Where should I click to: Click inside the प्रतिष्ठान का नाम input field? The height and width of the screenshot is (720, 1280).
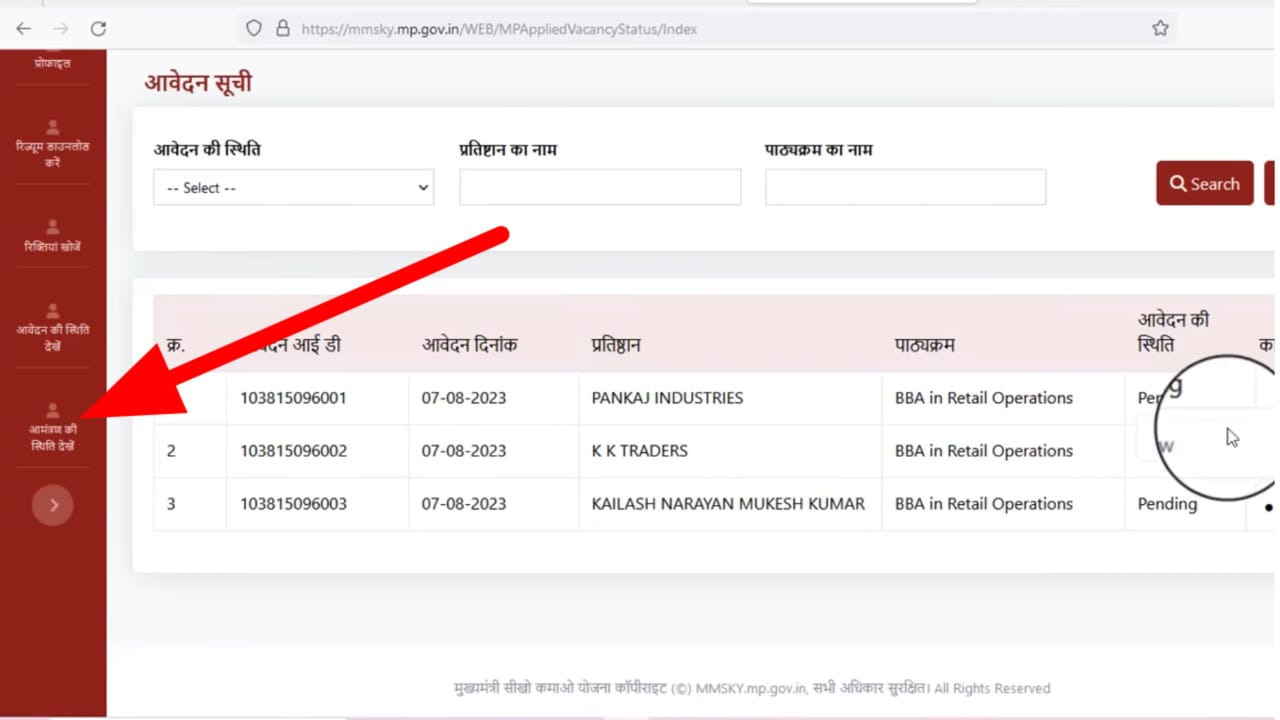click(x=599, y=187)
